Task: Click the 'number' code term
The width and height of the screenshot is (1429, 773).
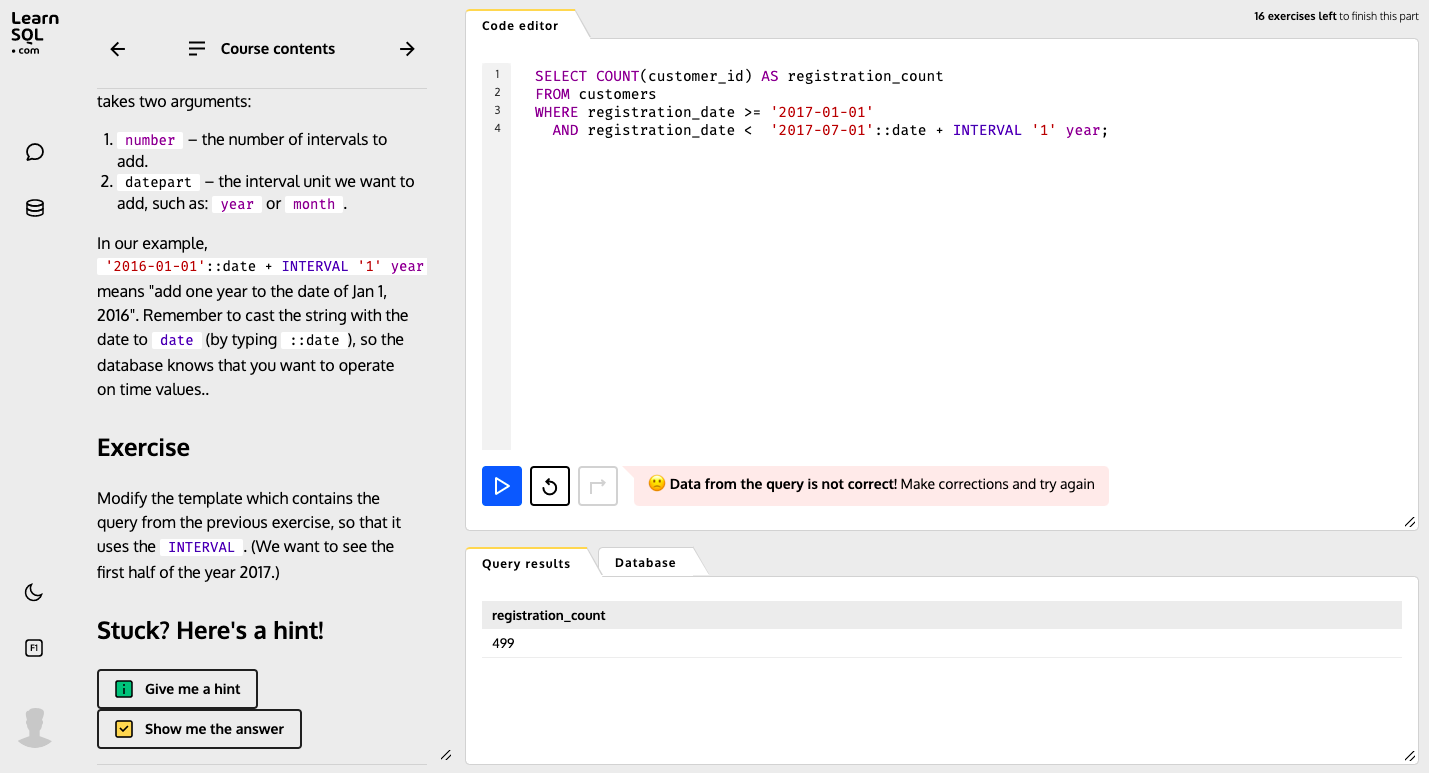Action: (150, 140)
